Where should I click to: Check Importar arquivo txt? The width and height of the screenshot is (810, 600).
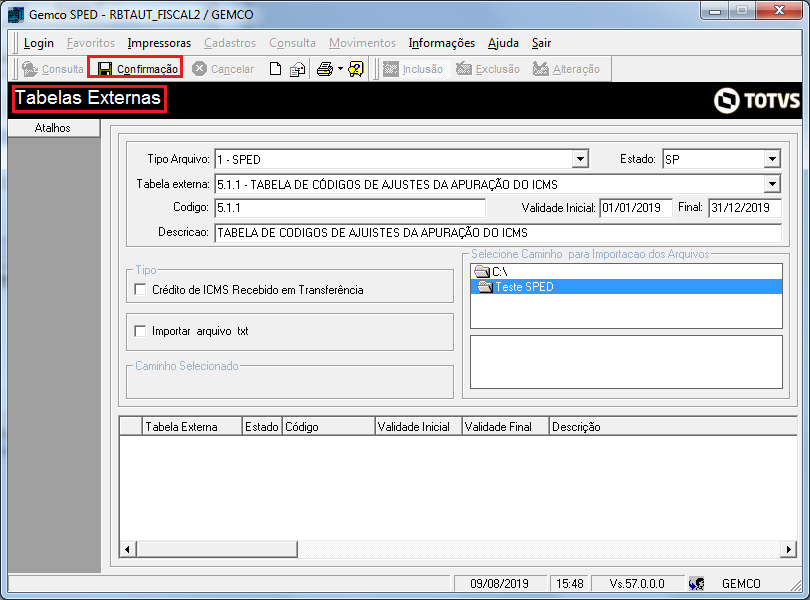(140, 331)
